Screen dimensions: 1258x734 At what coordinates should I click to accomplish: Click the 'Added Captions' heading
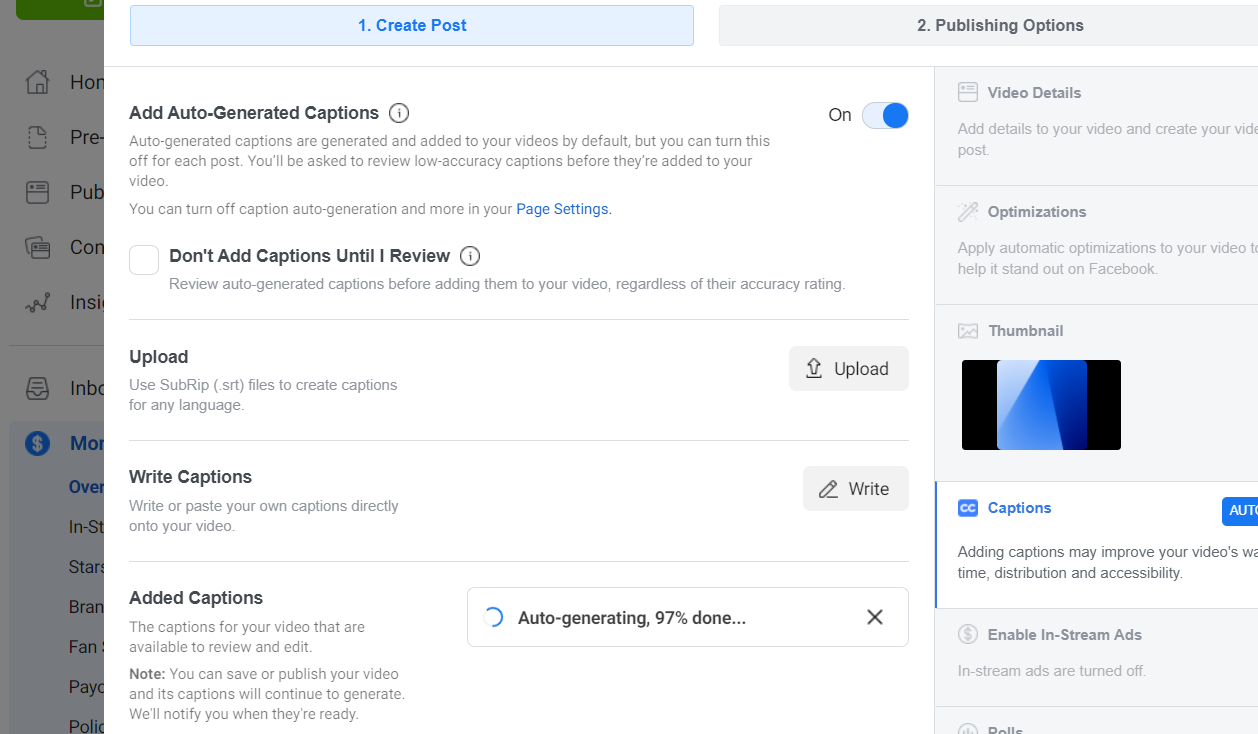tap(196, 598)
